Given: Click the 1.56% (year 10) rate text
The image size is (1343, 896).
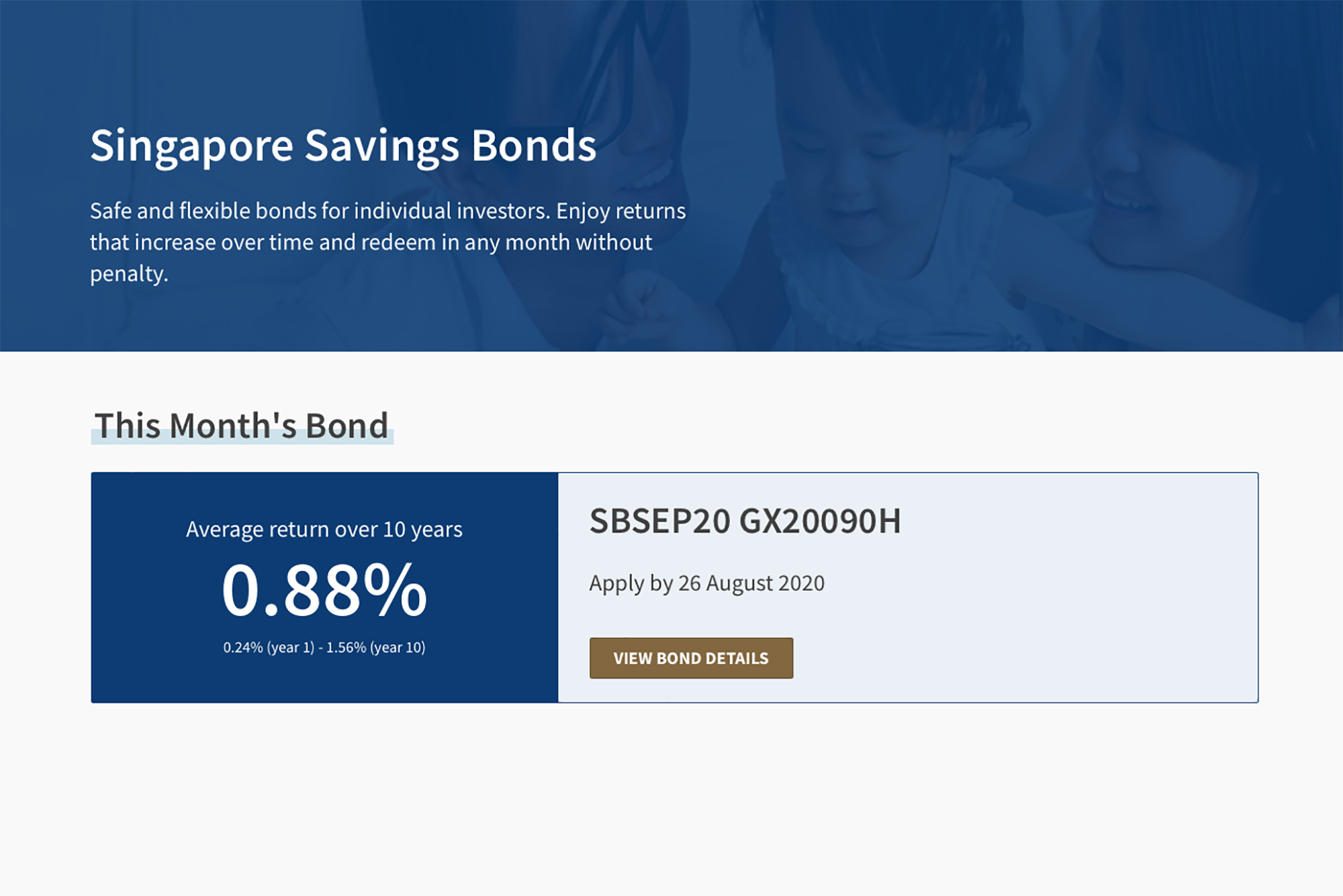Looking at the screenshot, I should [375, 648].
